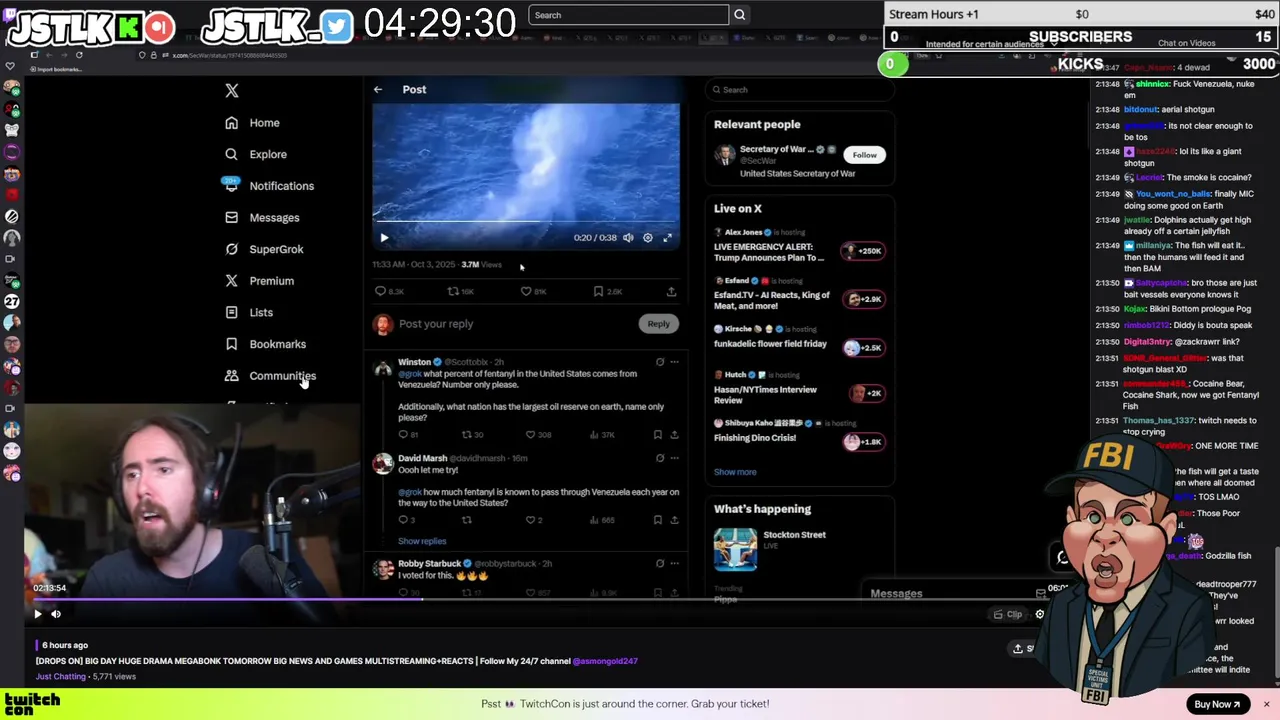Like David Marsh's reply
The height and width of the screenshot is (720, 1280).
pos(531,520)
